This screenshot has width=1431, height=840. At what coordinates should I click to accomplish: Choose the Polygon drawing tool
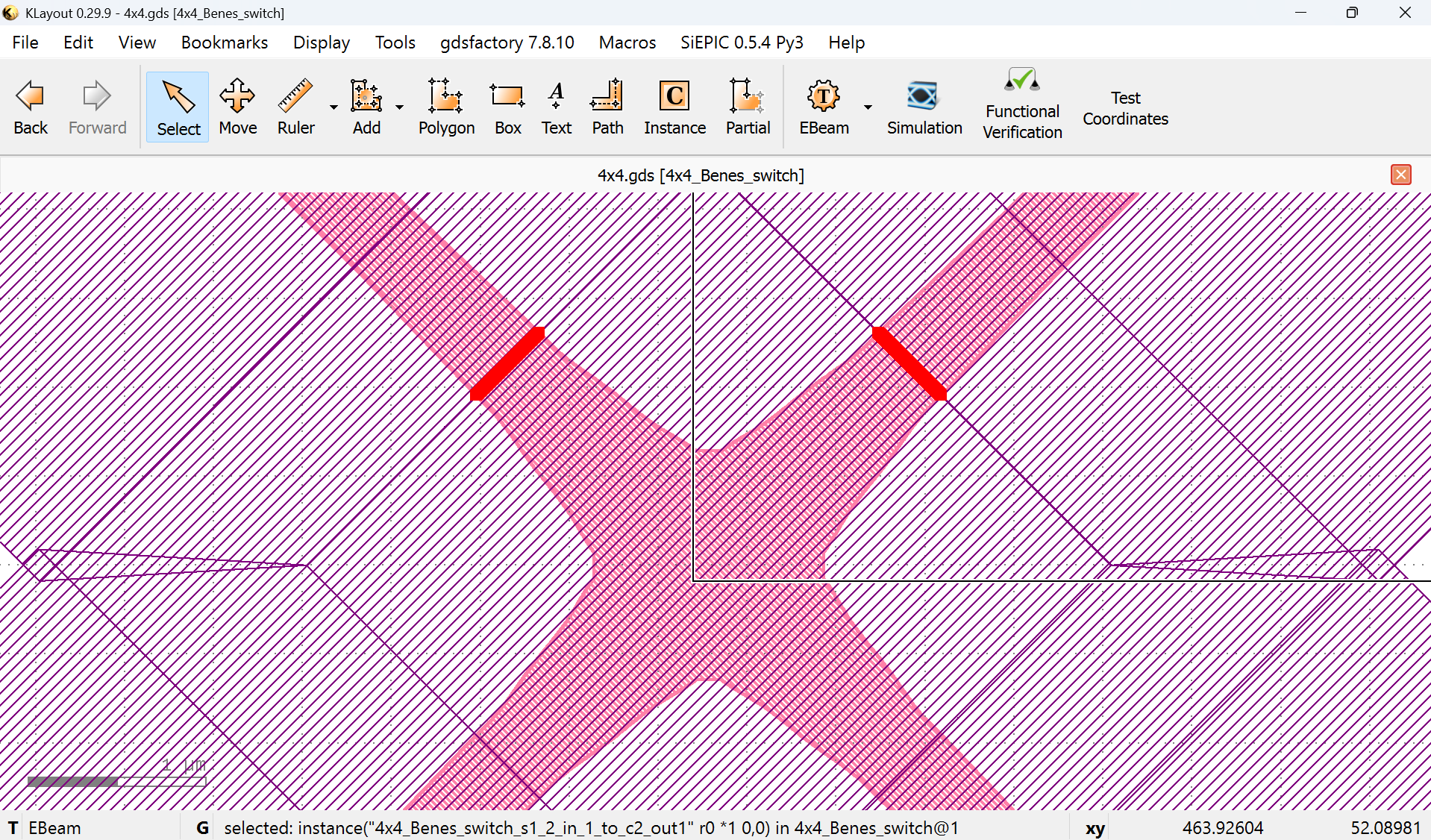coord(446,107)
